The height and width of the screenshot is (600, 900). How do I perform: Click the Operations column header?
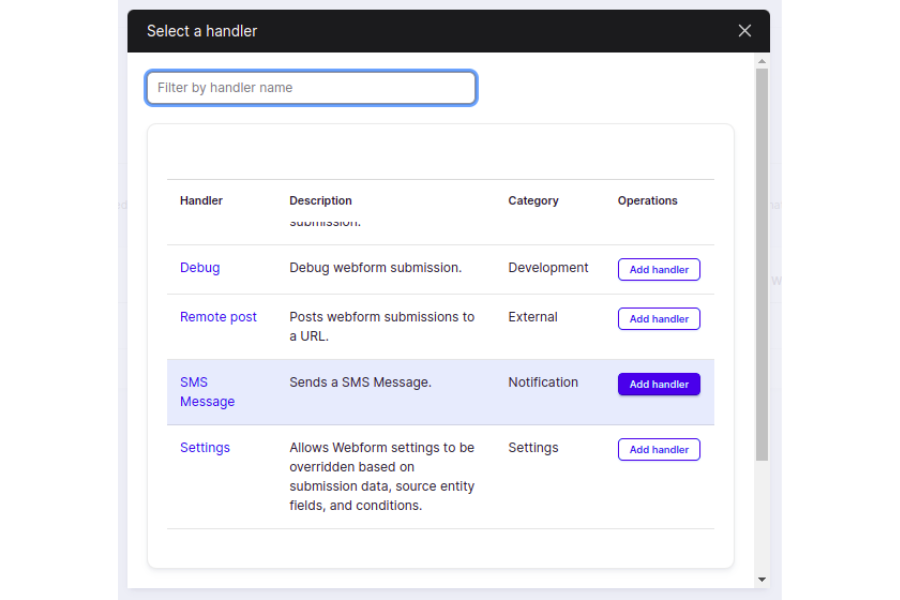pyautogui.click(x=647, y=201)
